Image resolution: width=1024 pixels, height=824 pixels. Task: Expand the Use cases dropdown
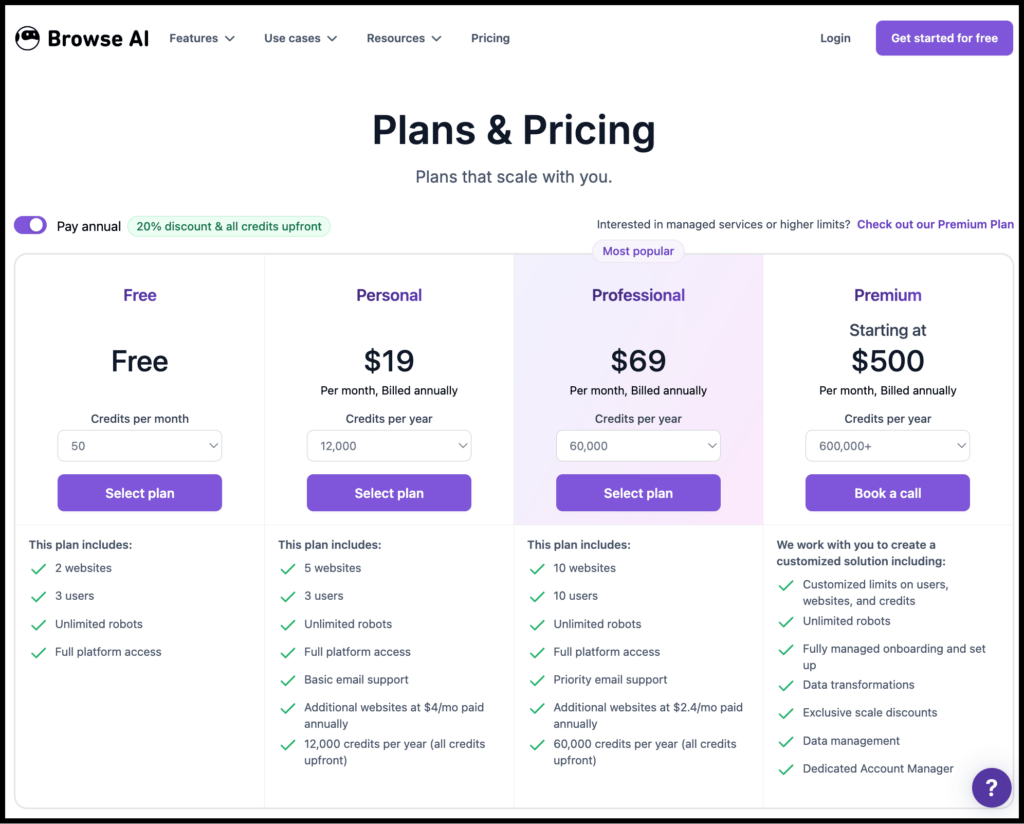click(300, 38)
